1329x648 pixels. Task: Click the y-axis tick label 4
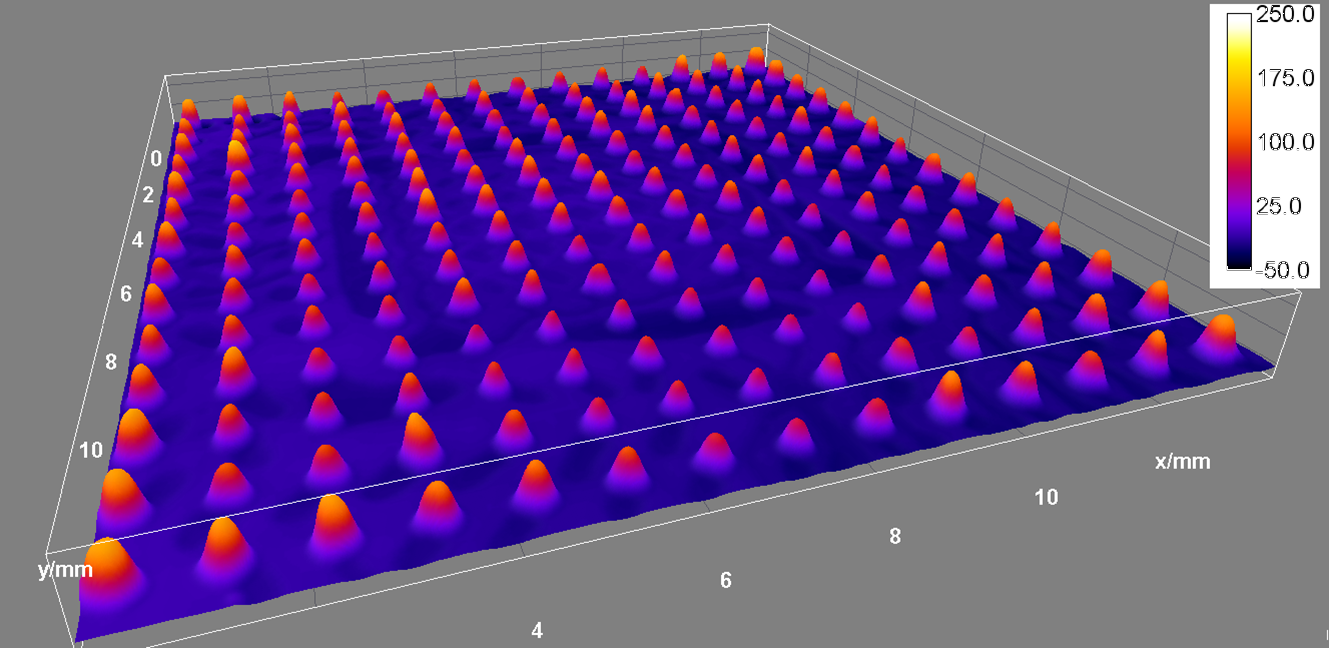(x=137, y=240)
